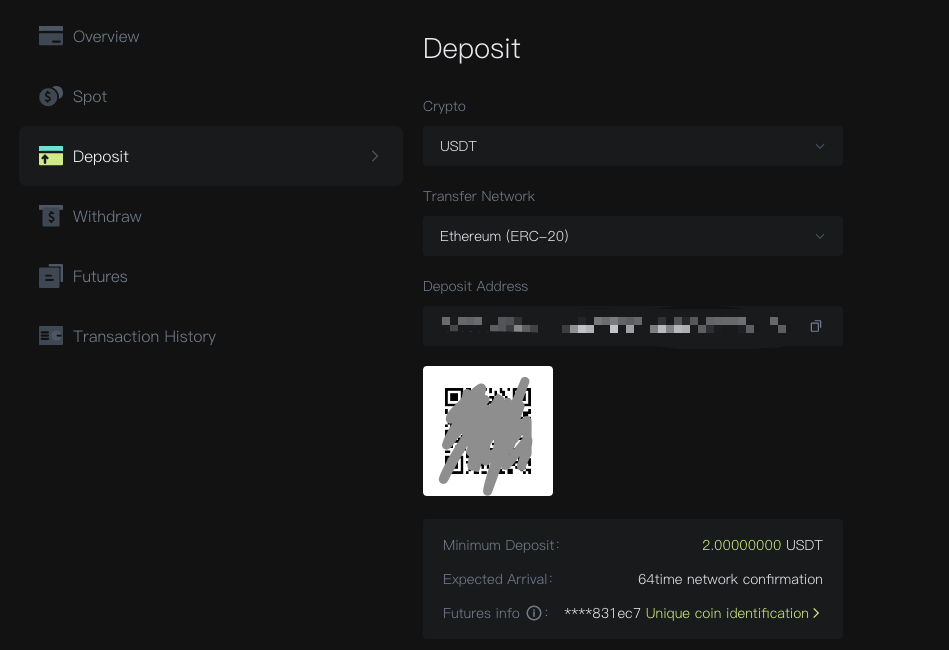The image size is (949, 650).
Task: Open Transaction History text label
Action: (144, 336)
